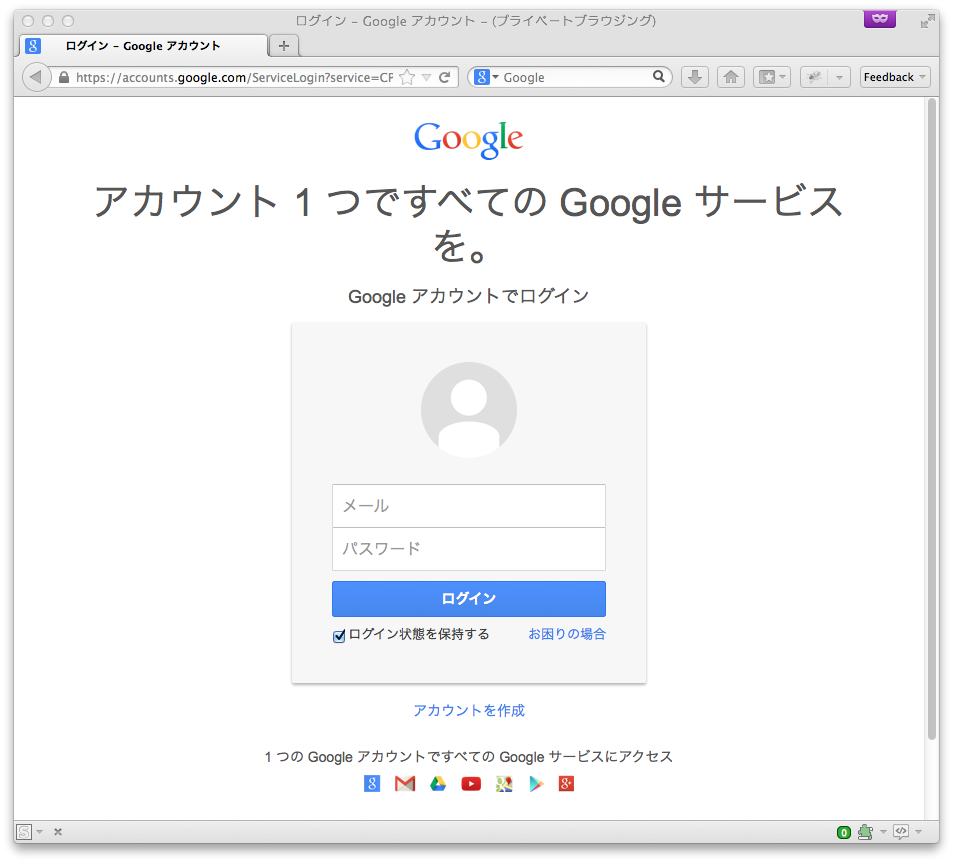Click the Google favicon on the tab
Screen dimensions: 953x863
[33, 46]
